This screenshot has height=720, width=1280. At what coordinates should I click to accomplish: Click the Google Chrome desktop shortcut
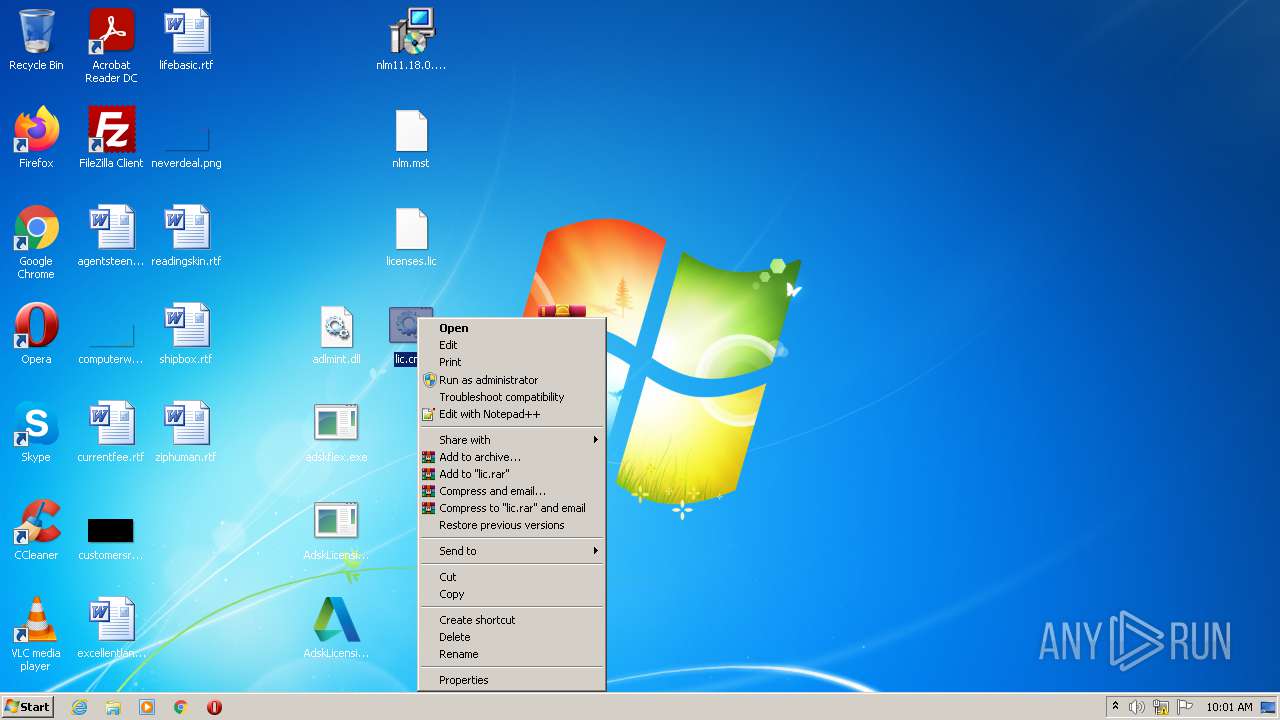[36, 242]
